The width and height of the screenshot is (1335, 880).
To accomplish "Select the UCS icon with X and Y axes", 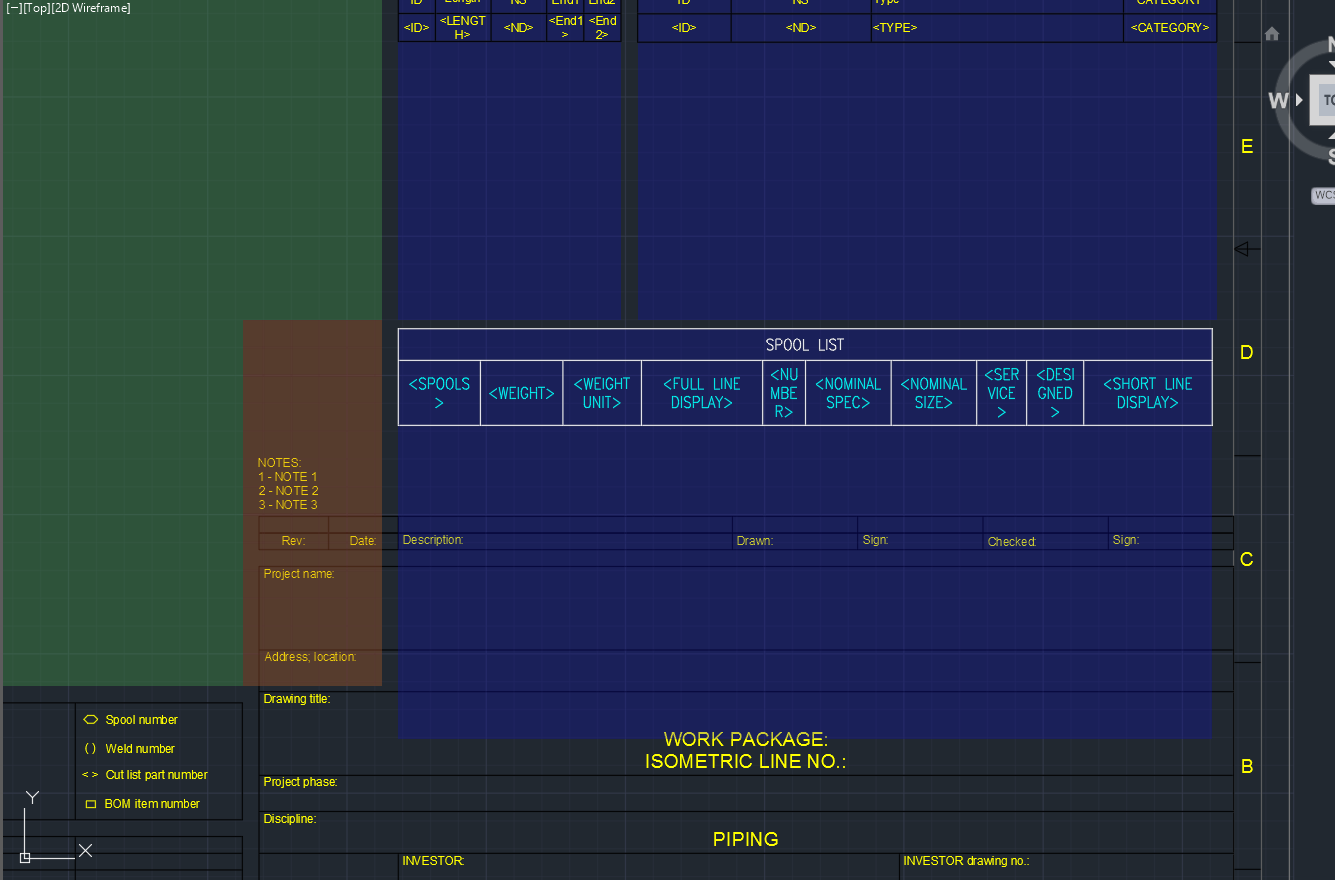I will [57, 826].
